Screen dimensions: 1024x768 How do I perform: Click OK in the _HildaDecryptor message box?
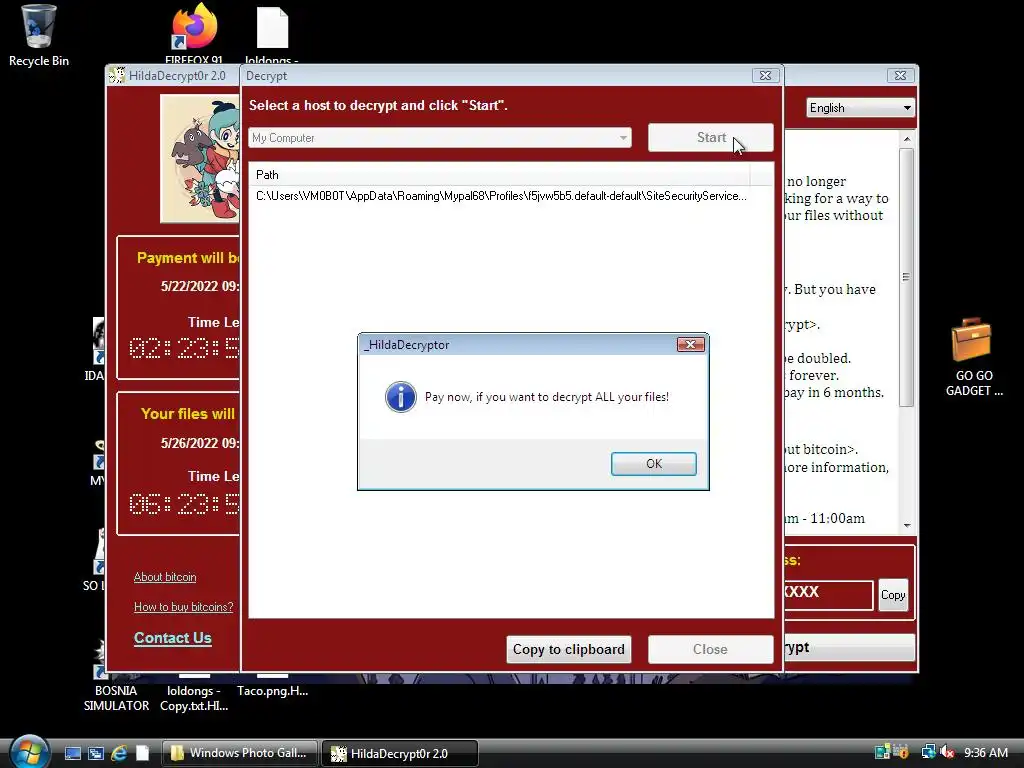[653, 464]
